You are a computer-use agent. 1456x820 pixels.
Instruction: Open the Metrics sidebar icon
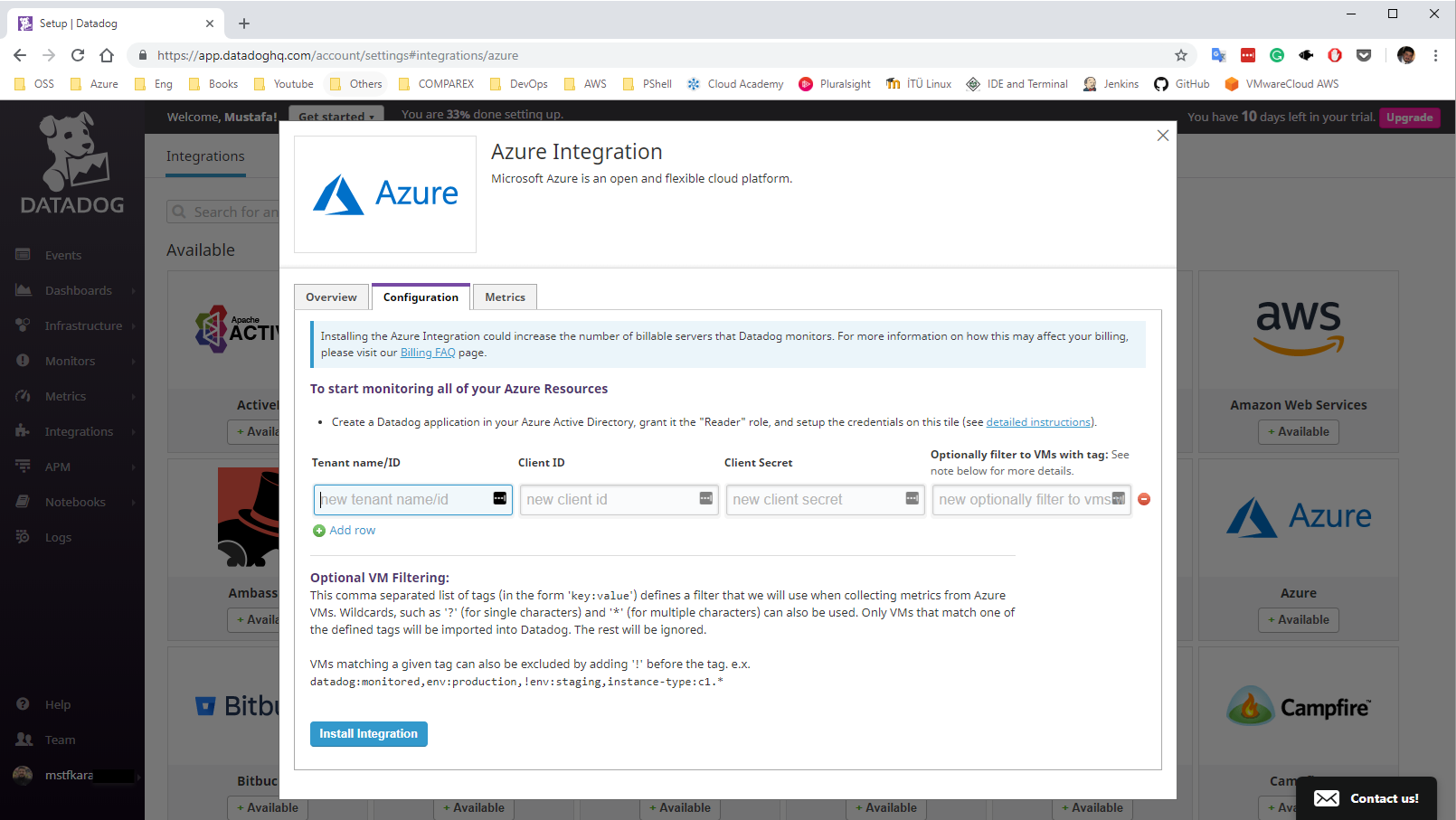click(24, 396)
